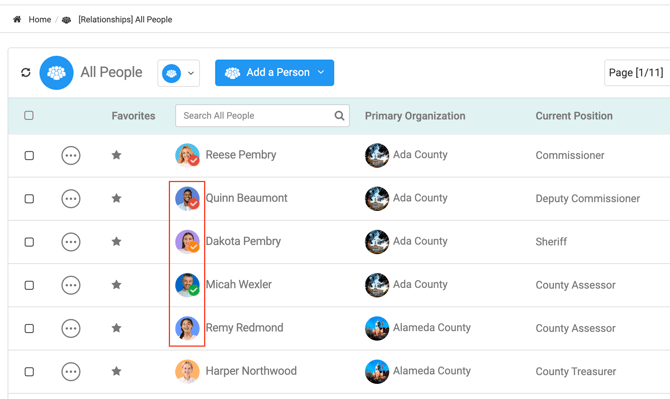Focus the Search All People field
This screenshot has height=399, width=670.
262,115
